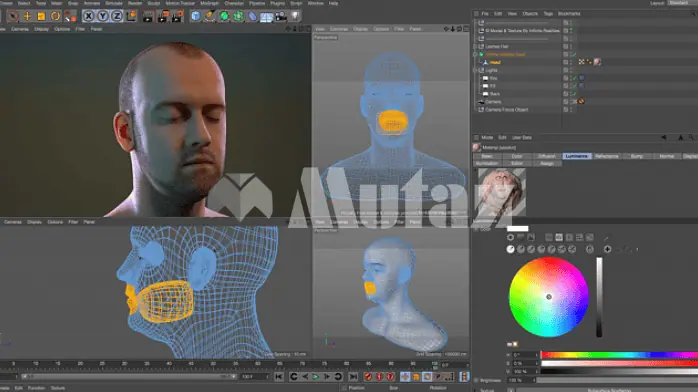
Task: Add a Camera object from toolbar
Action: tap(281, 17)
